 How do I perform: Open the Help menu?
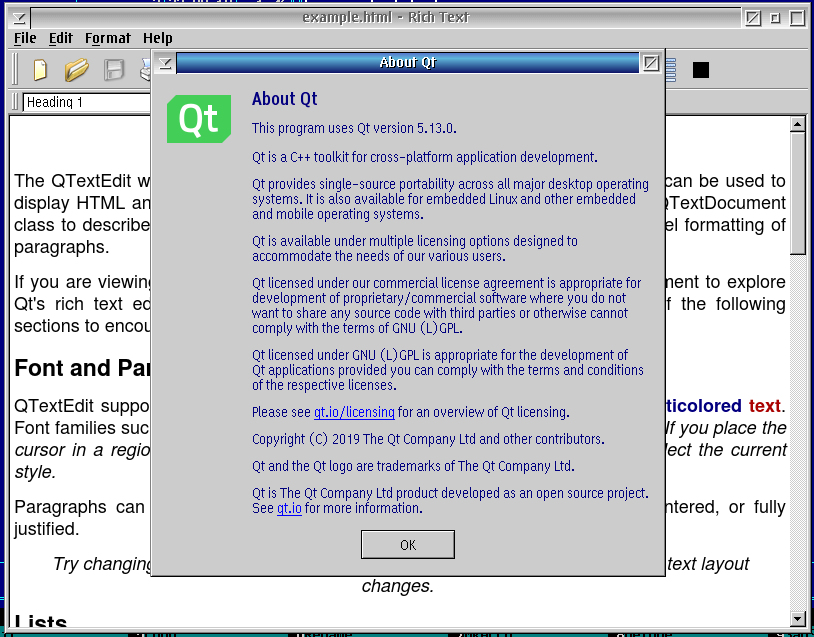click(x=158, y=38)
